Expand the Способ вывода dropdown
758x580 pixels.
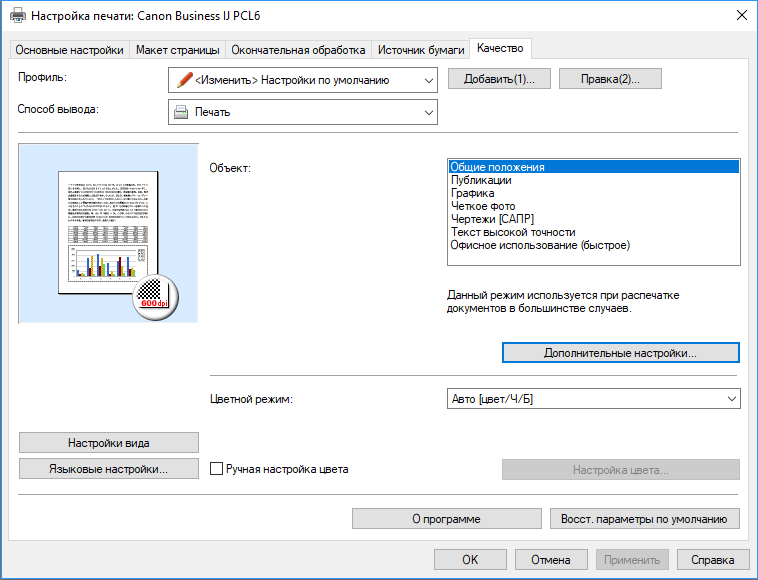[303, 112]
